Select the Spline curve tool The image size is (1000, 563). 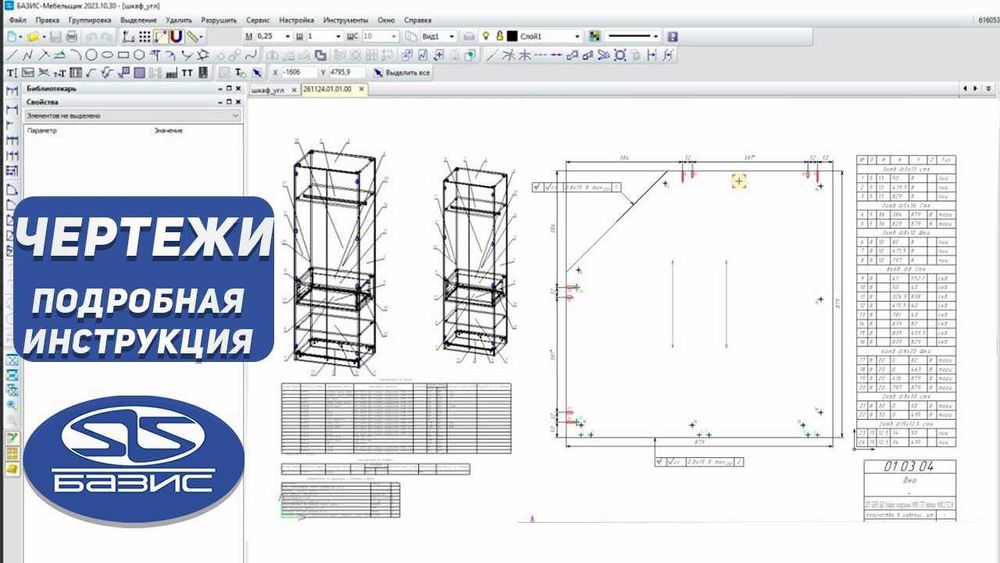tap(251, 55)
